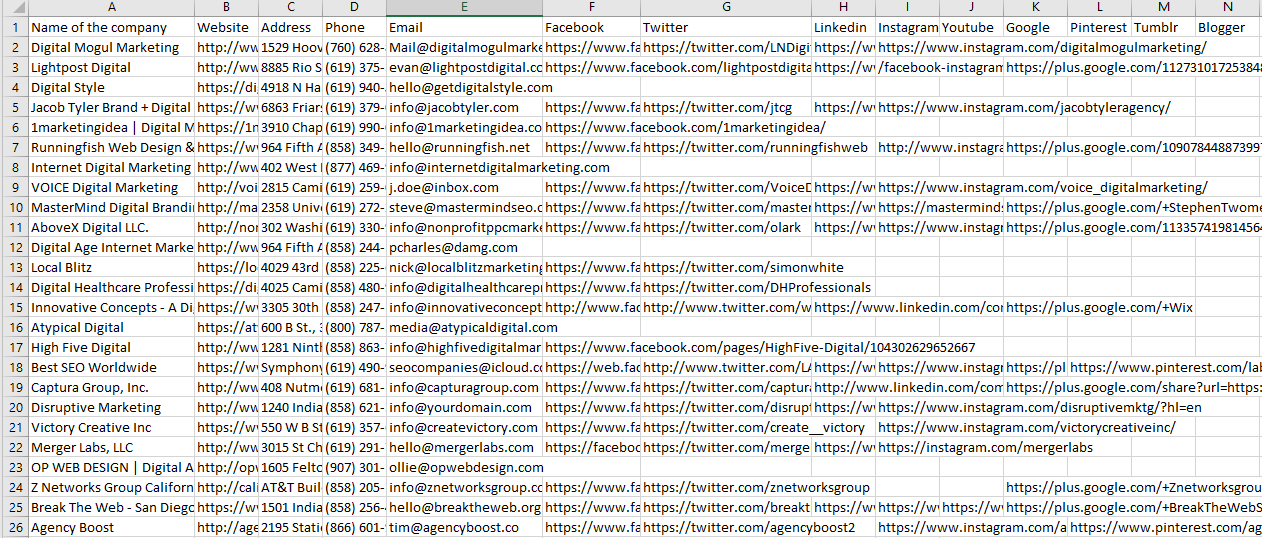
Task: Select the hello@getdigitalstyle.com cell
Action: tap(464, 87)
